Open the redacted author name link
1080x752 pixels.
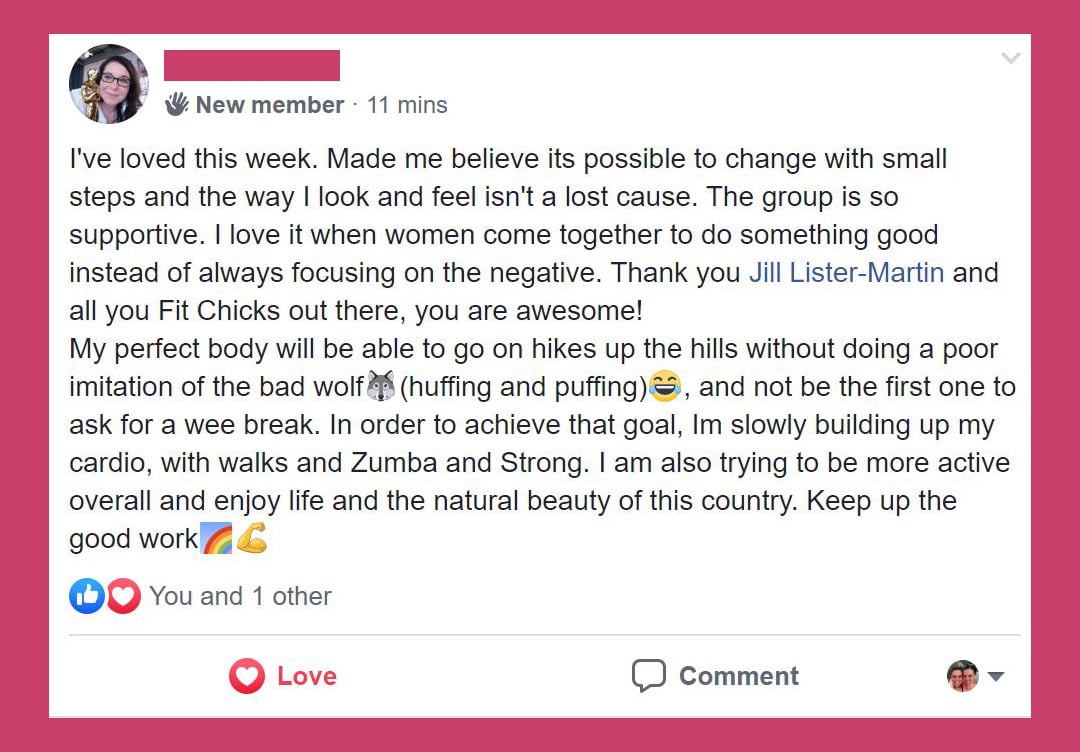pos(252,65)
